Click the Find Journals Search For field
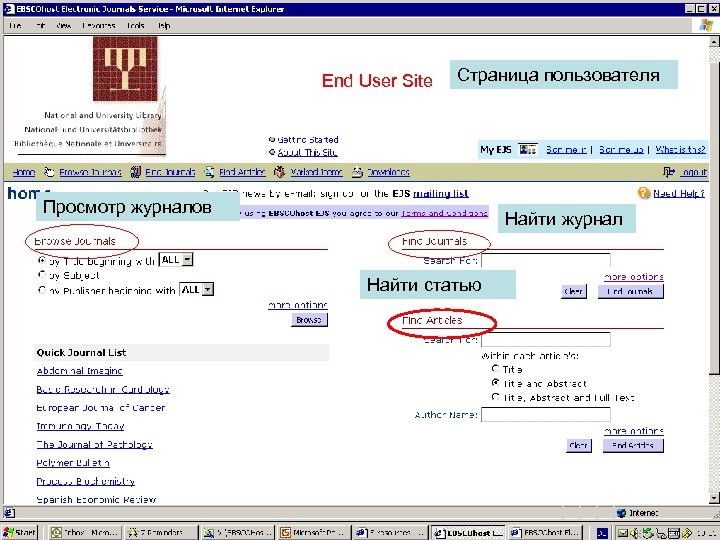This screenshot has height=540, width=720. coord(546,260)
